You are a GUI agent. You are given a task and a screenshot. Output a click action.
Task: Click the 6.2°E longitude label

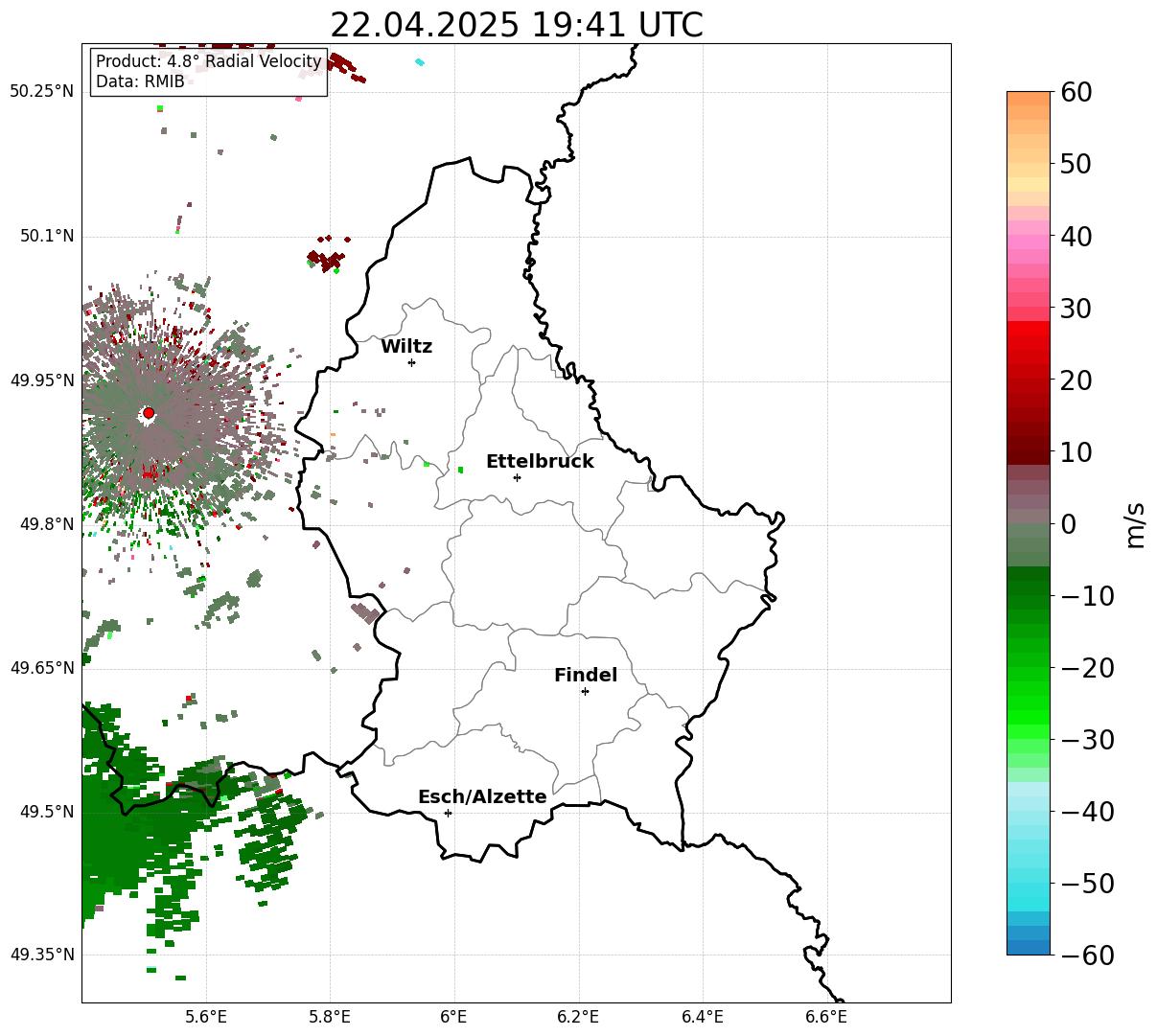pos(578,1017)
